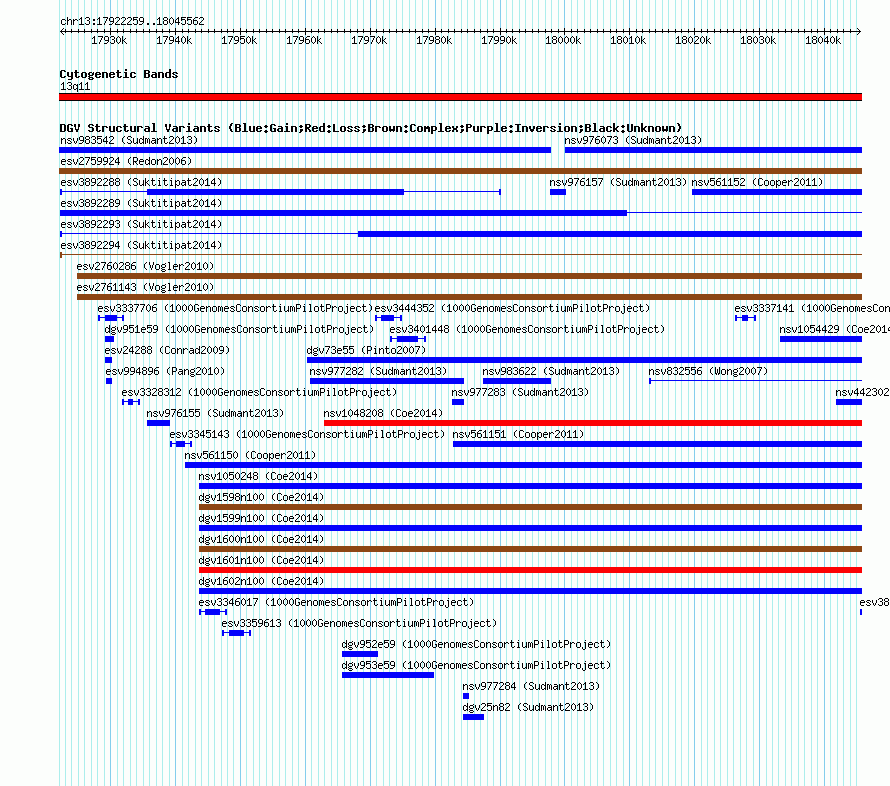Select nsv976155 (Sudmant2013) label
890x786 pixels.
pos(215,413)
